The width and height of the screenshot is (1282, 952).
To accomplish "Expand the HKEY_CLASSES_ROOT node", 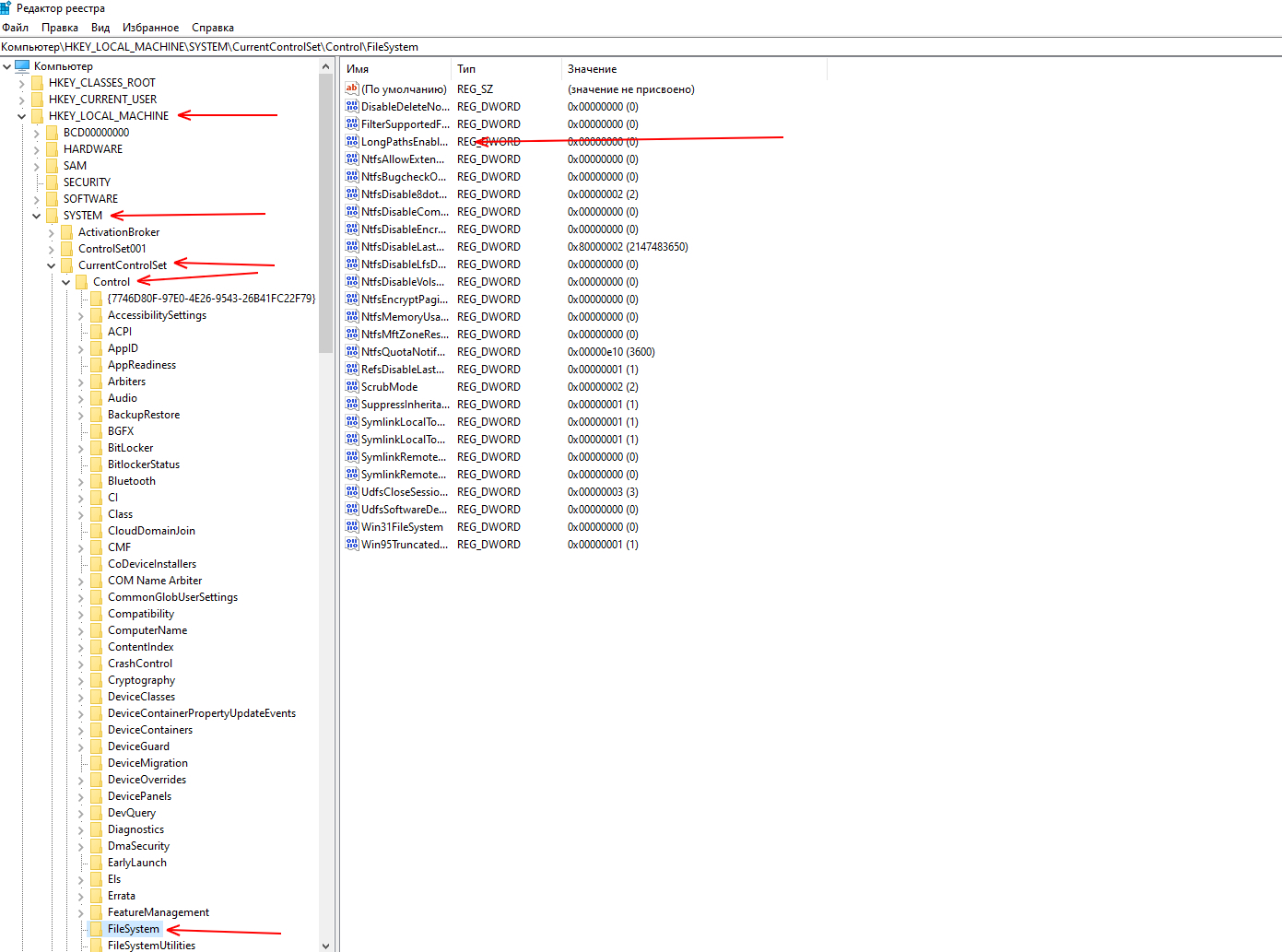I will (x=21, y=83).
